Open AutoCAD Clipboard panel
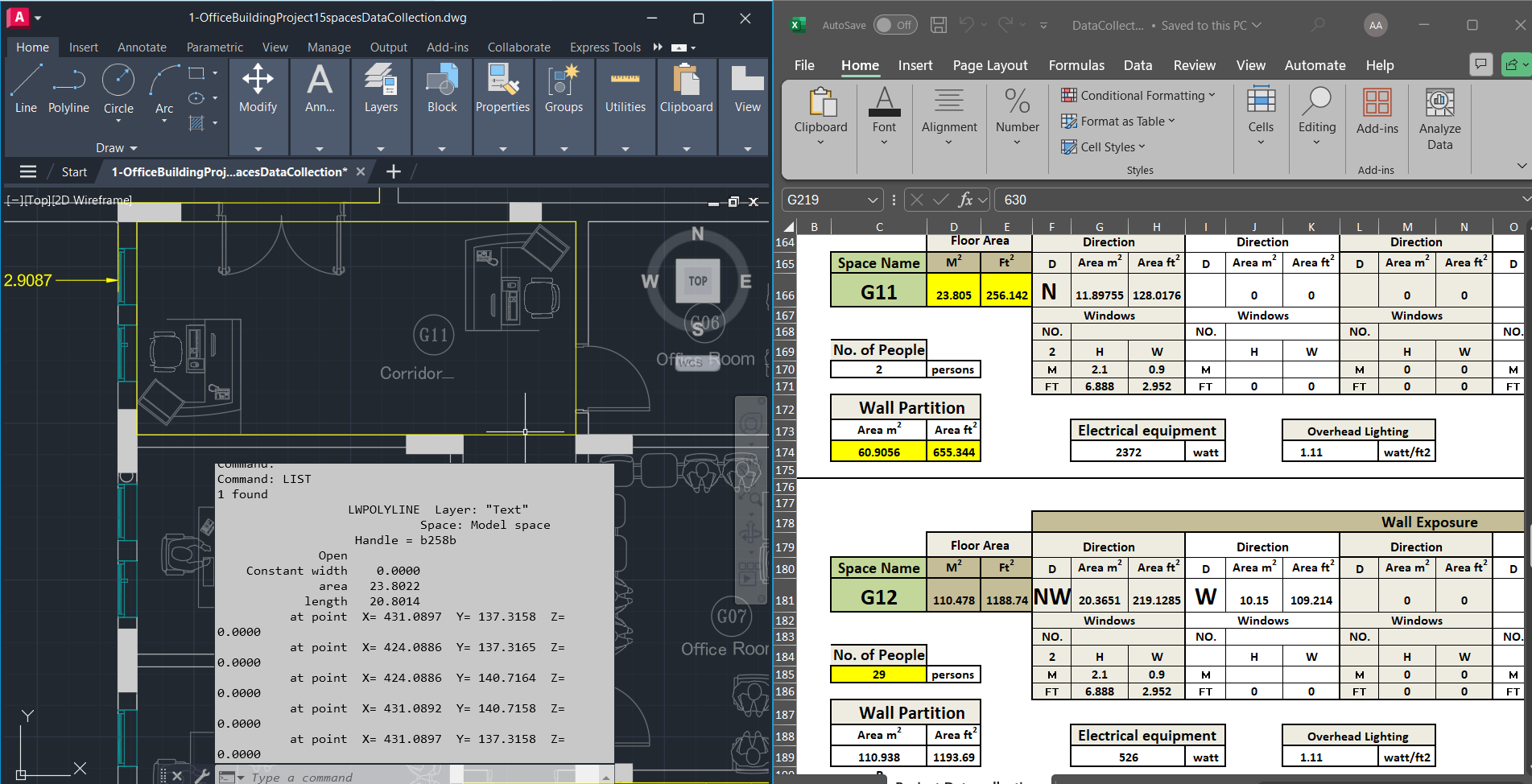The height and width of the screenshot is (784, 1532). 687,107
